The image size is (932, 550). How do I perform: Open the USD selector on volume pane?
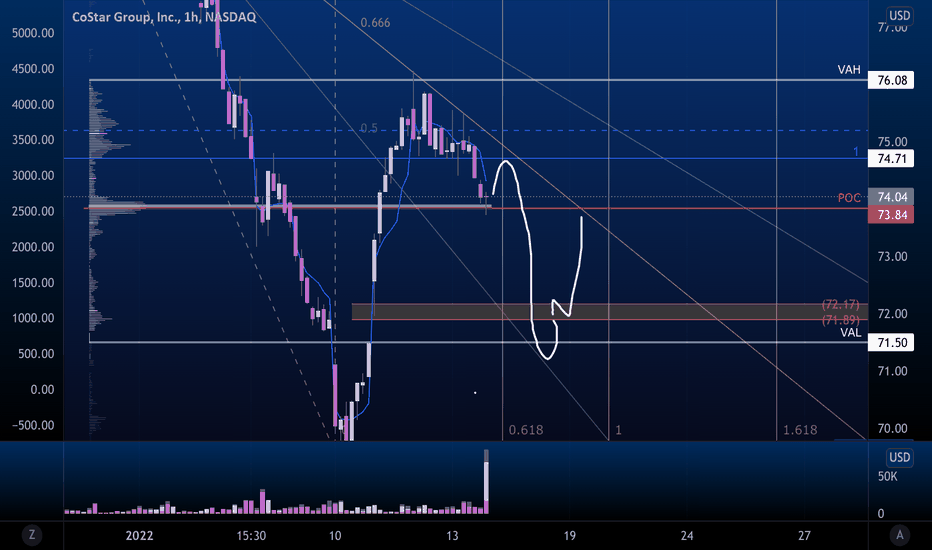(x=899, y=457)
